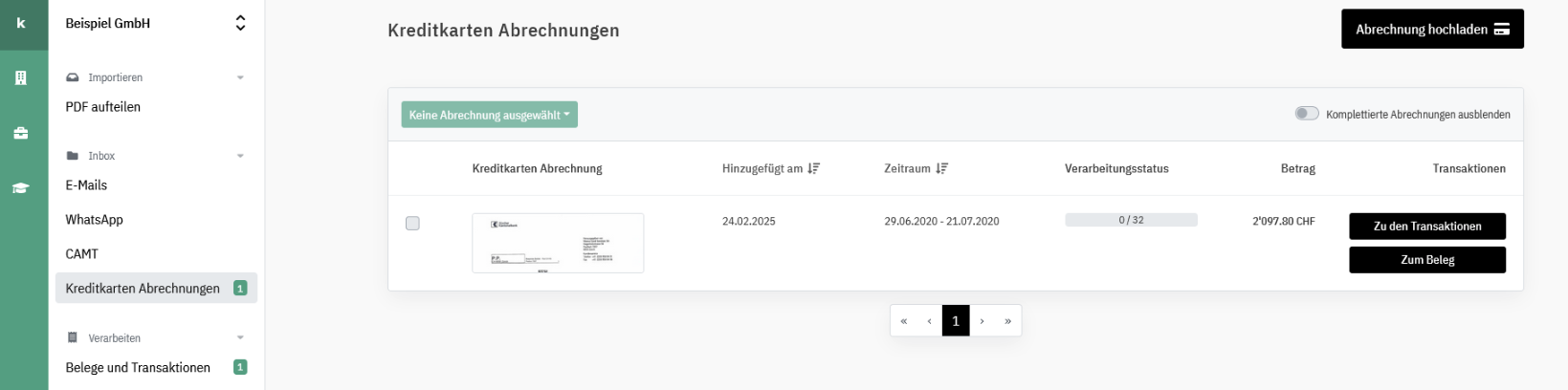
Task: Click the 0 / 32 progress bar
Action: pyautogui.click(x=1131, y=220)
